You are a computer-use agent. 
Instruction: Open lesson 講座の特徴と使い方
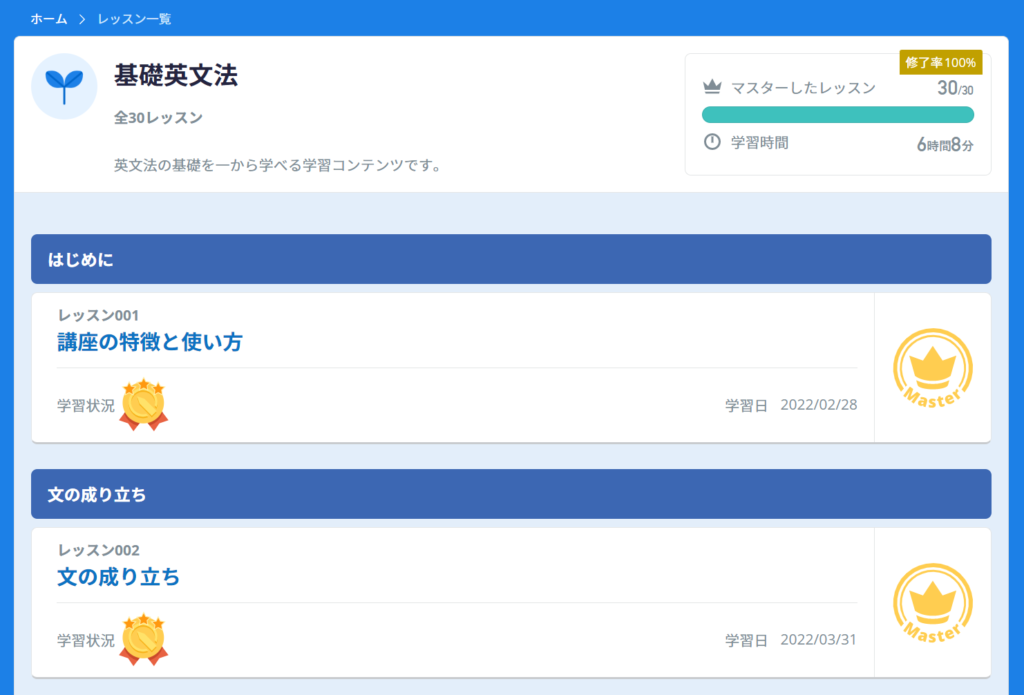coord(149,342)
